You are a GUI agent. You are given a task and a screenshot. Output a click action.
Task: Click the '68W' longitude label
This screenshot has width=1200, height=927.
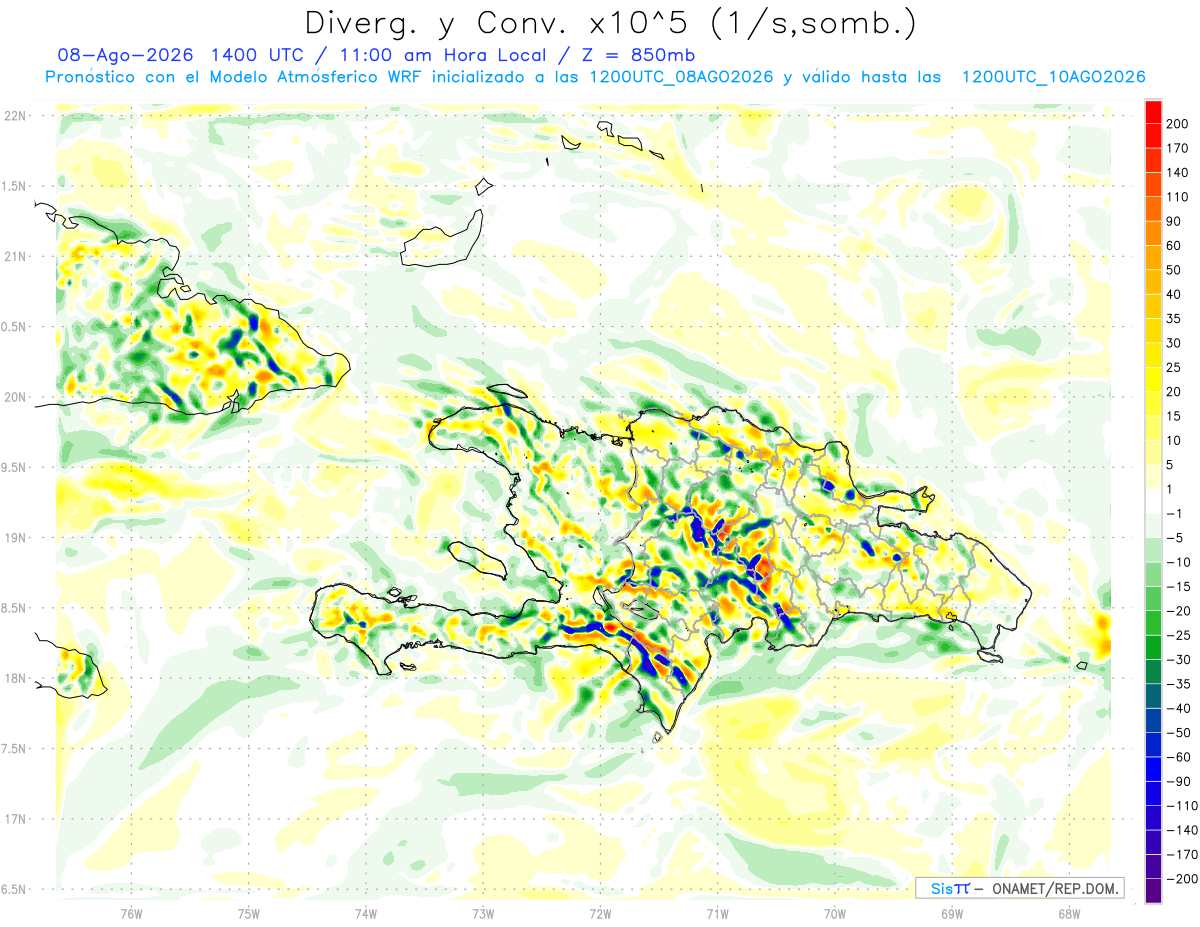tap(1069, 914)
